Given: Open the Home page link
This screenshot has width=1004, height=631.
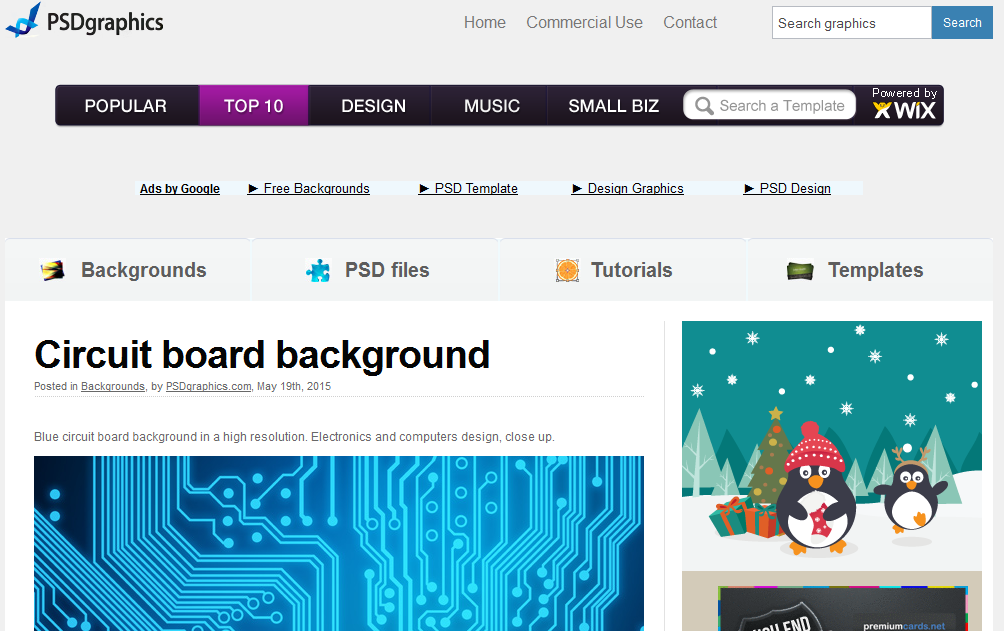Looking at the screenshot, I should click(x=485, y=22).
